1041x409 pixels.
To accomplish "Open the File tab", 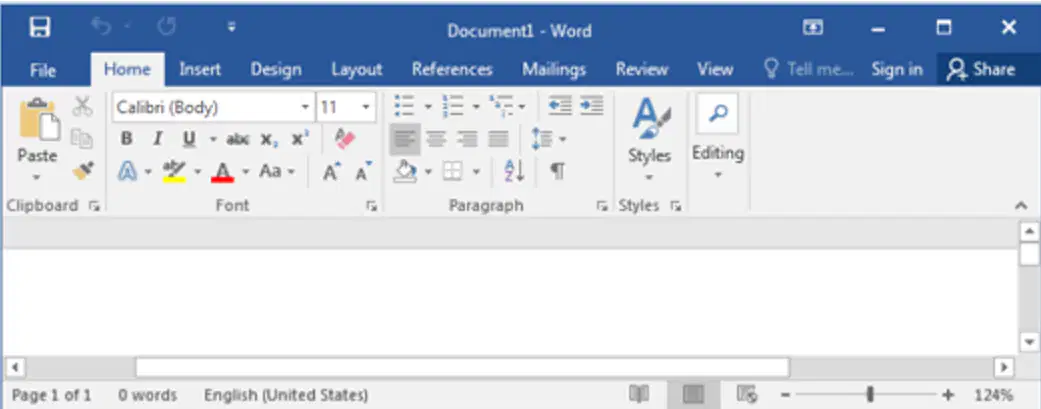I will point(43,70).
